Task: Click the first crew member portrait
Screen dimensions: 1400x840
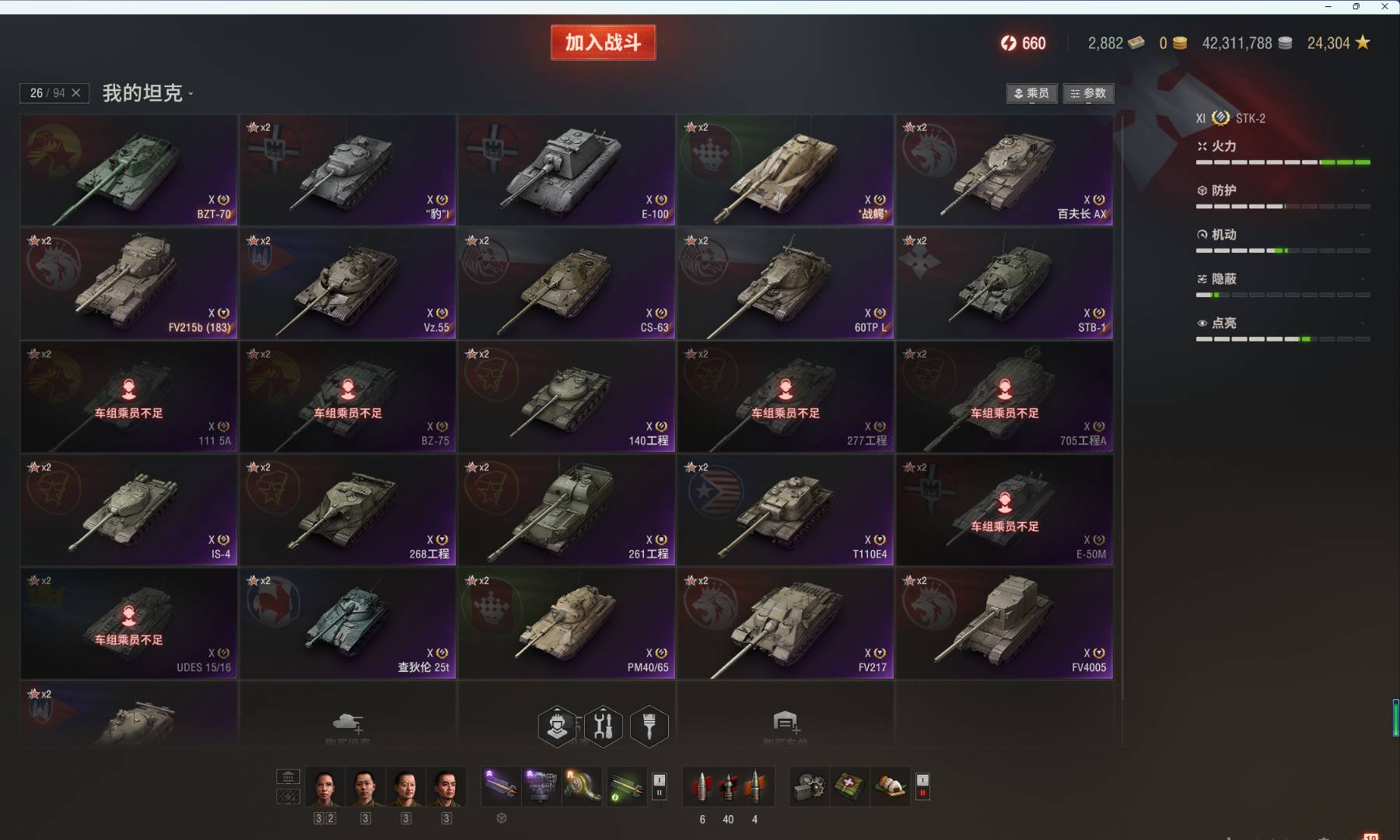Action: [325, 786]
